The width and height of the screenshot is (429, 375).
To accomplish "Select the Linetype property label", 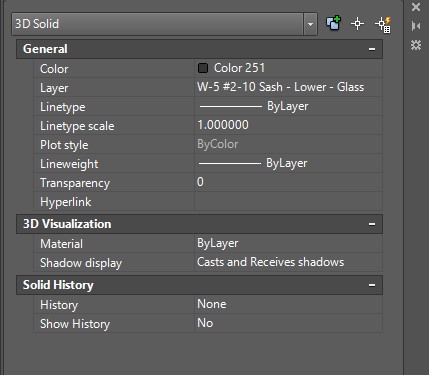I will coord(63,107).
